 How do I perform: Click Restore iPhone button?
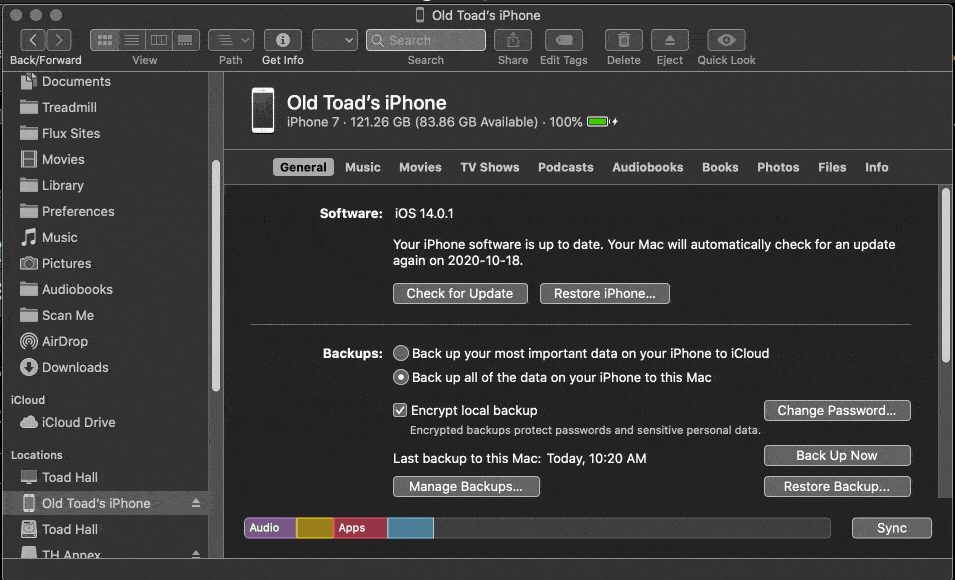tap(605, 293)
